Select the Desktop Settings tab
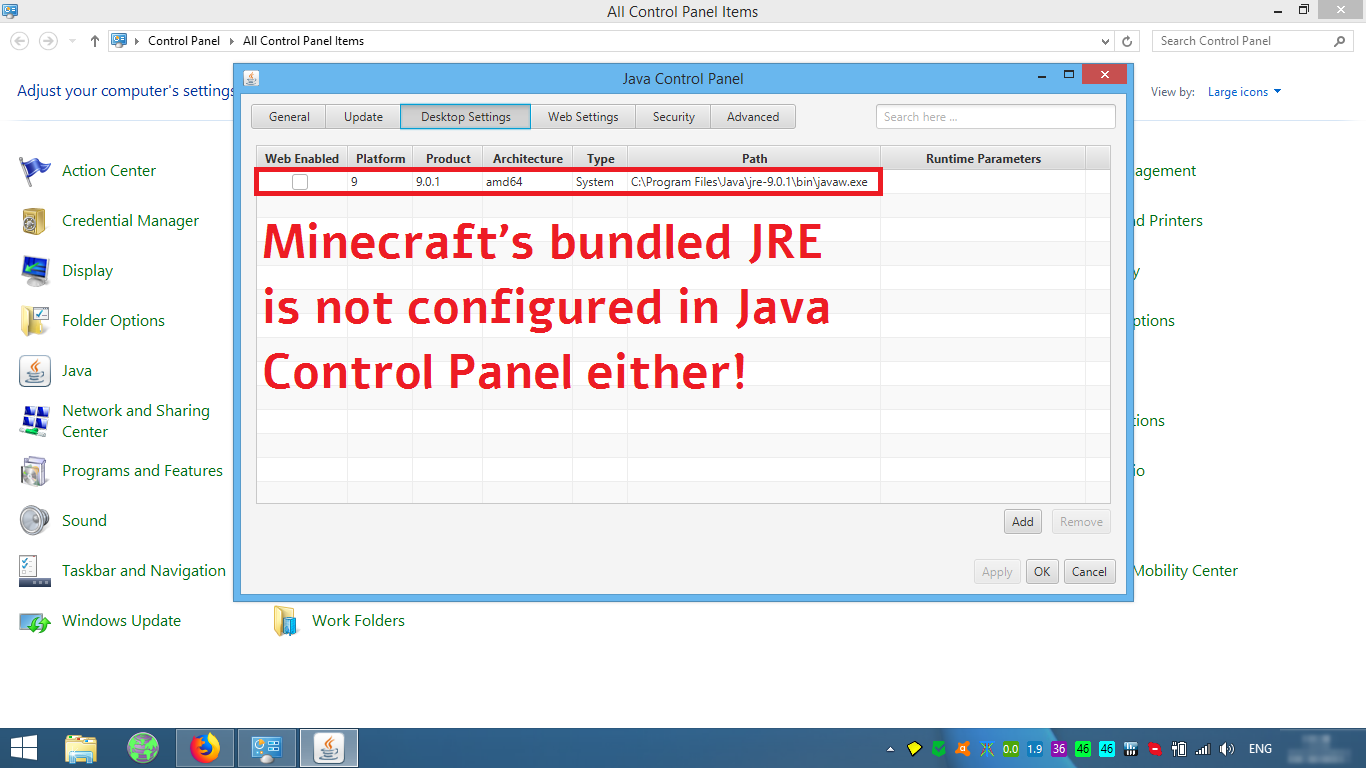1366x768 pixels. pos(465,117)
